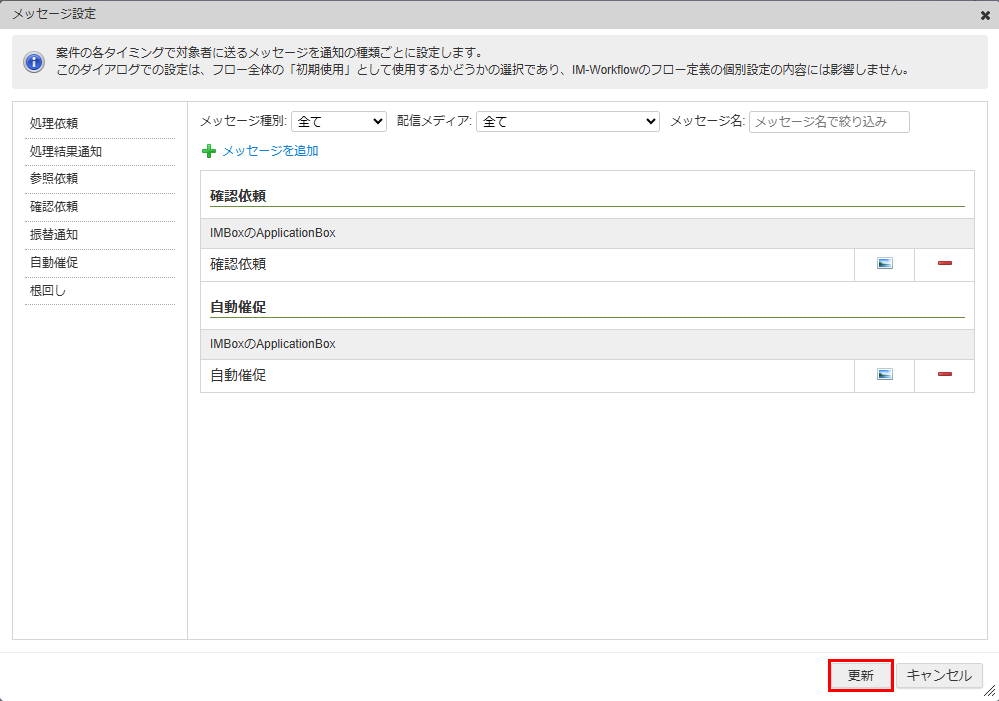This screenshot has height=701, width=999.
Task: Click the blue information icon
Action: tap(35, 62)
